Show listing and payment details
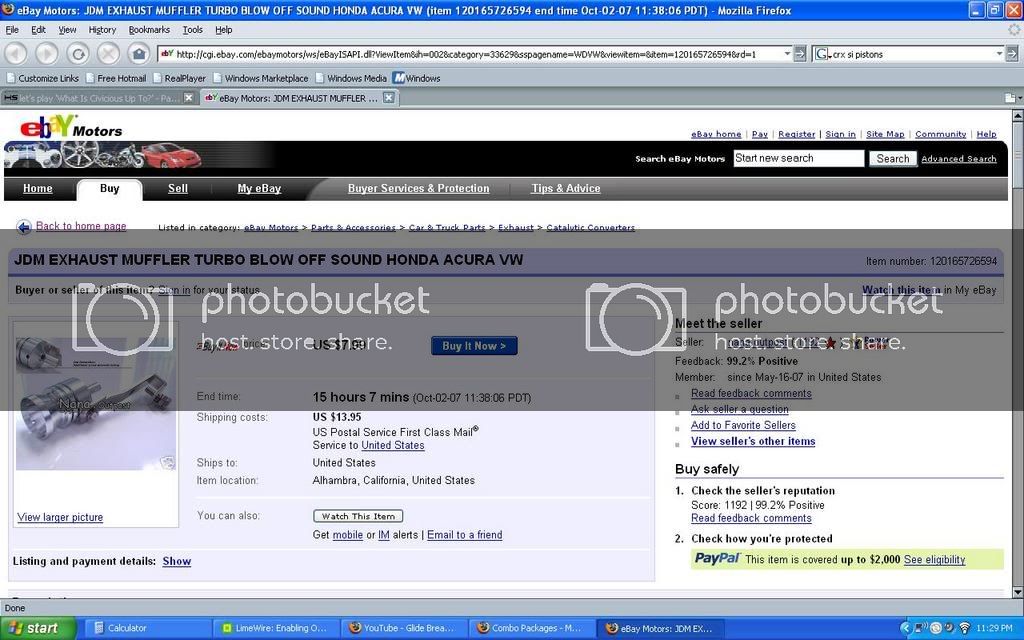This screenshot has height=640, width=1024. [x=176, y=561]
